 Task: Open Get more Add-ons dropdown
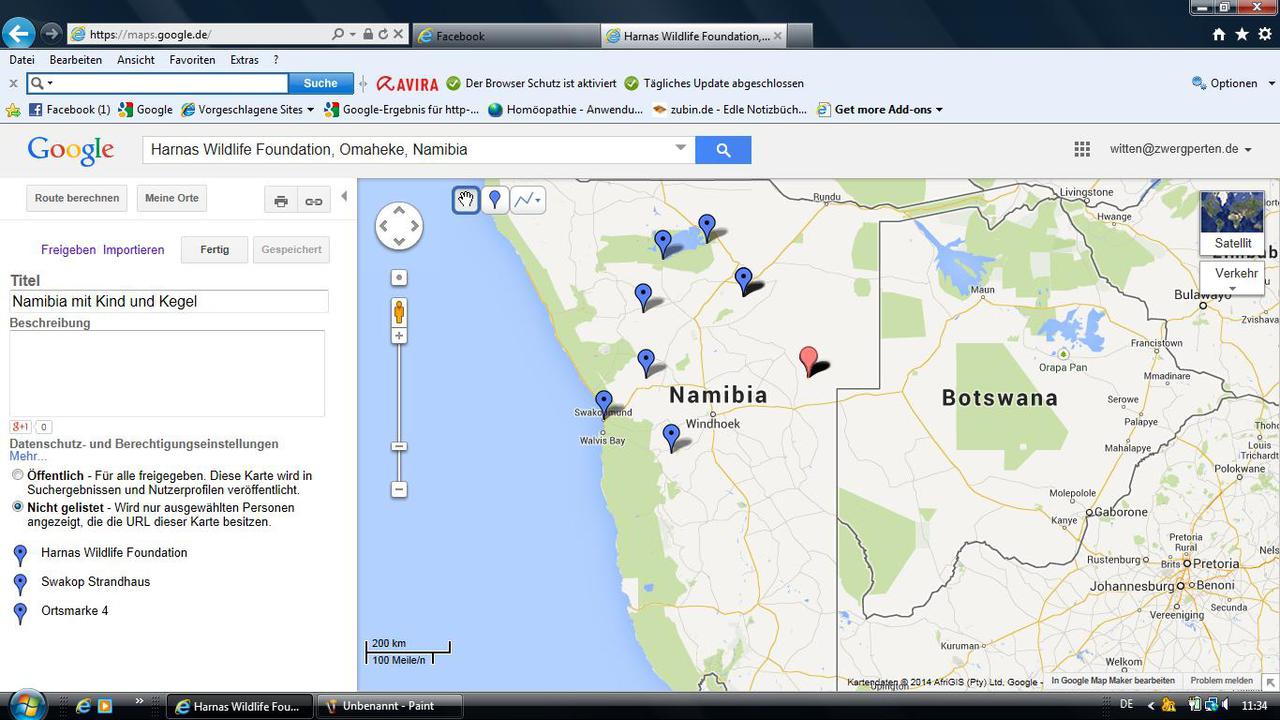point(880,110)
